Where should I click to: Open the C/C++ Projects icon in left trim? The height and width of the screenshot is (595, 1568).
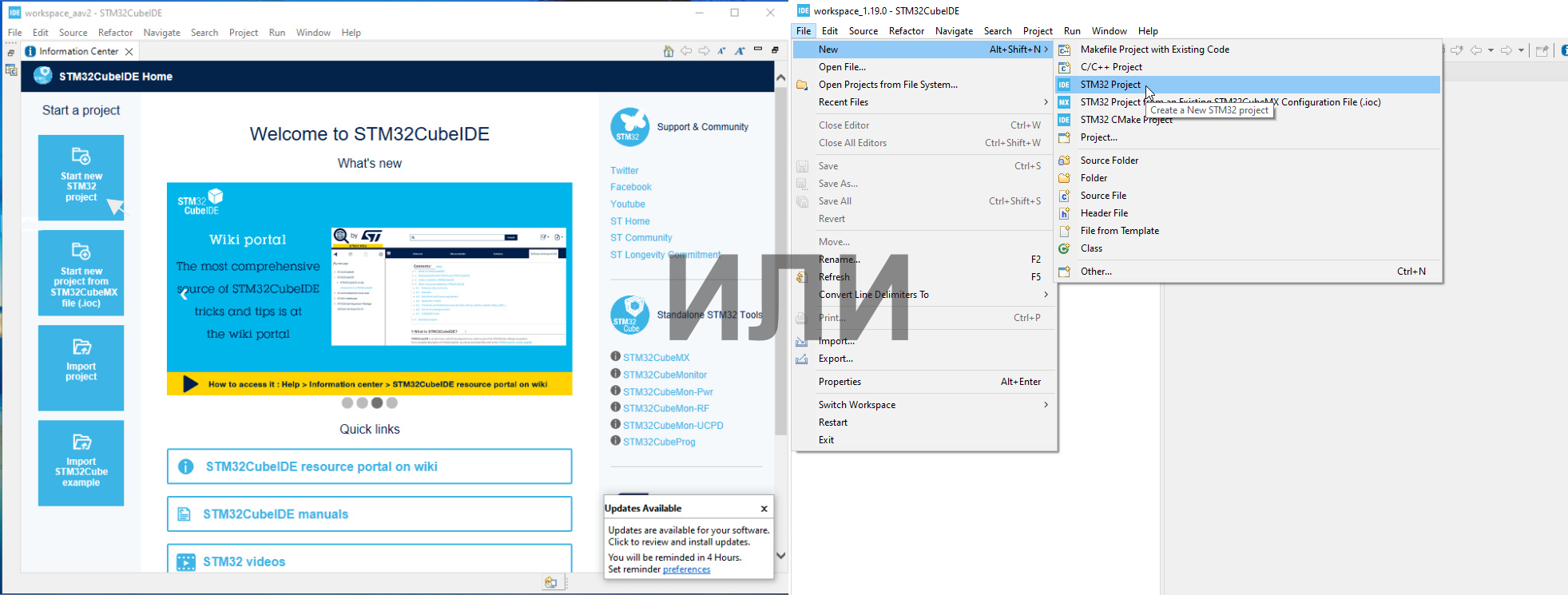pyautogui.click(x=11, y=70)
